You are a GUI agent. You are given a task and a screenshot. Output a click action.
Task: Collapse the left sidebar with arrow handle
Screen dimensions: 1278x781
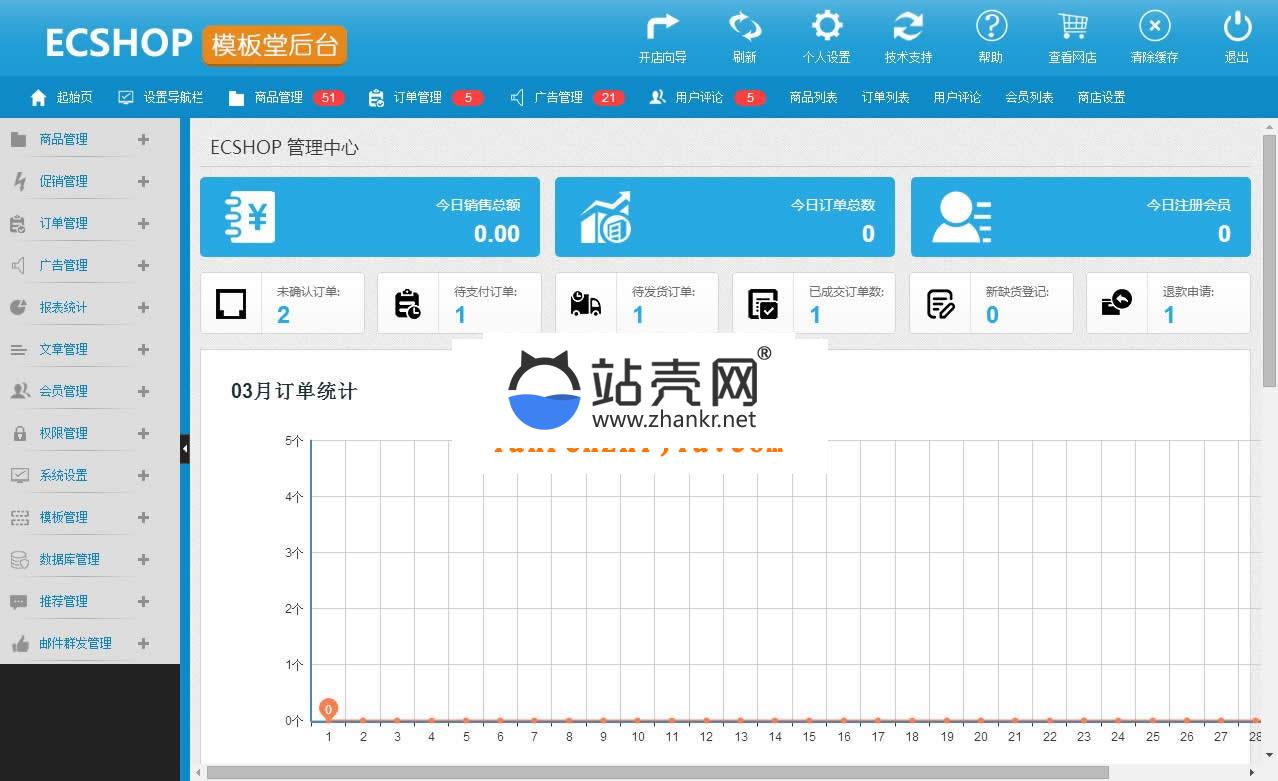tap(185, 450)
